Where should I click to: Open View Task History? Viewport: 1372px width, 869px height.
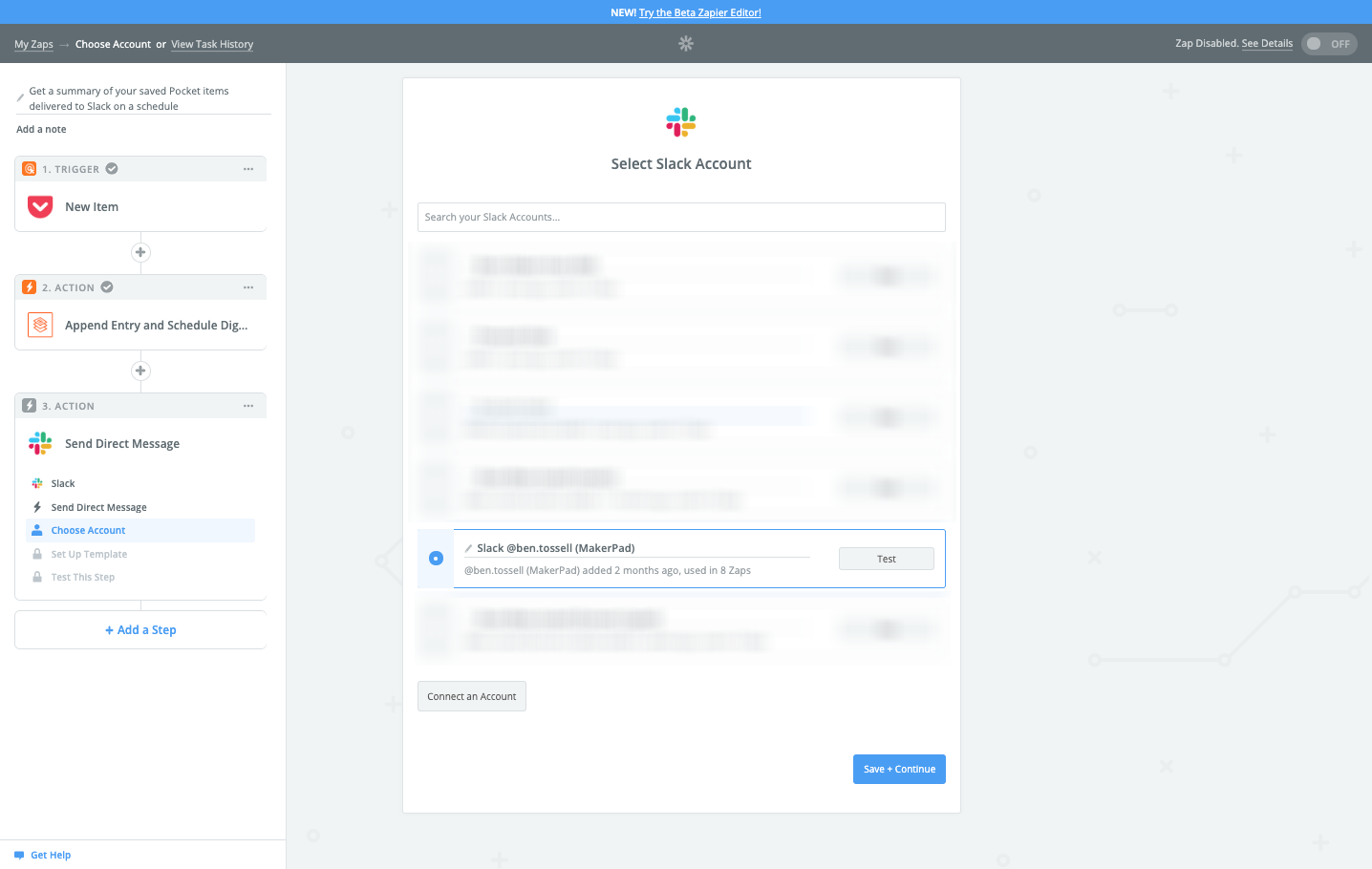coord(212,44)
